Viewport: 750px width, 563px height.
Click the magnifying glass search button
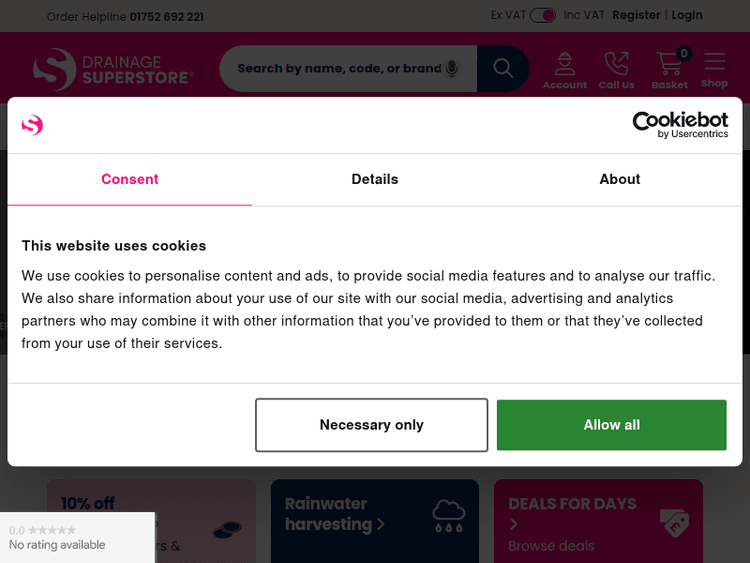coord(503,68)
